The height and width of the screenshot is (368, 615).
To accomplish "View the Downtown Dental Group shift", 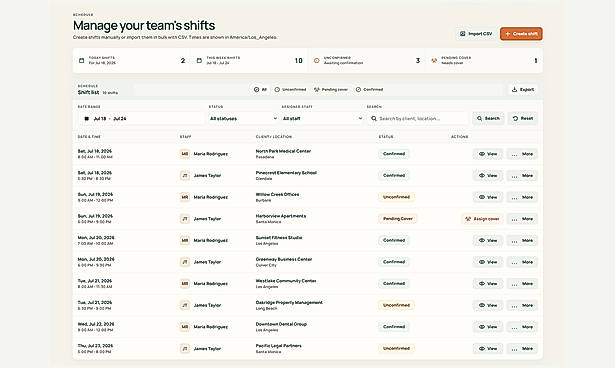I will (x=488, y=326).
